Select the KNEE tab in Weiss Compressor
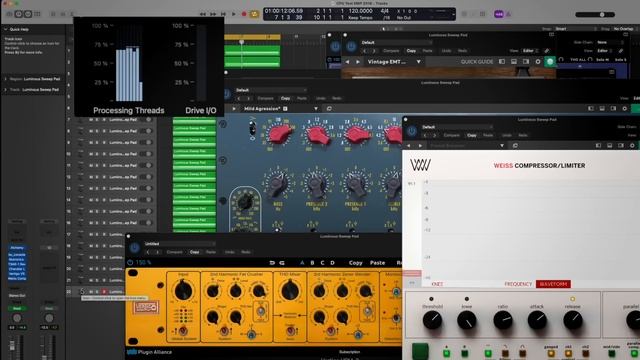Image resolution: width=640 pixels, height=360 pixels. click(x=437, y=284)
